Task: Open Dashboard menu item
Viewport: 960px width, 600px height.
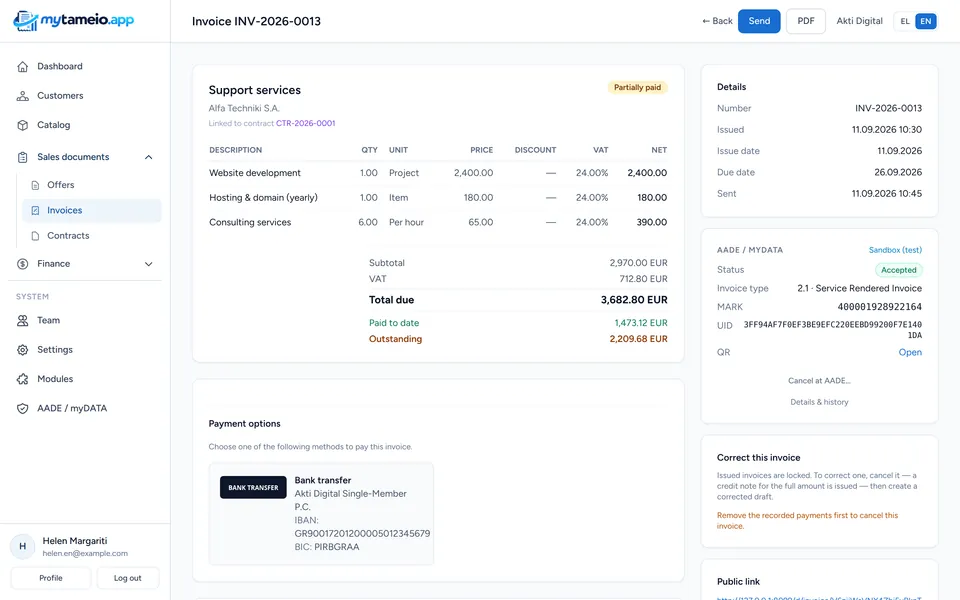Action: point(85,66)
